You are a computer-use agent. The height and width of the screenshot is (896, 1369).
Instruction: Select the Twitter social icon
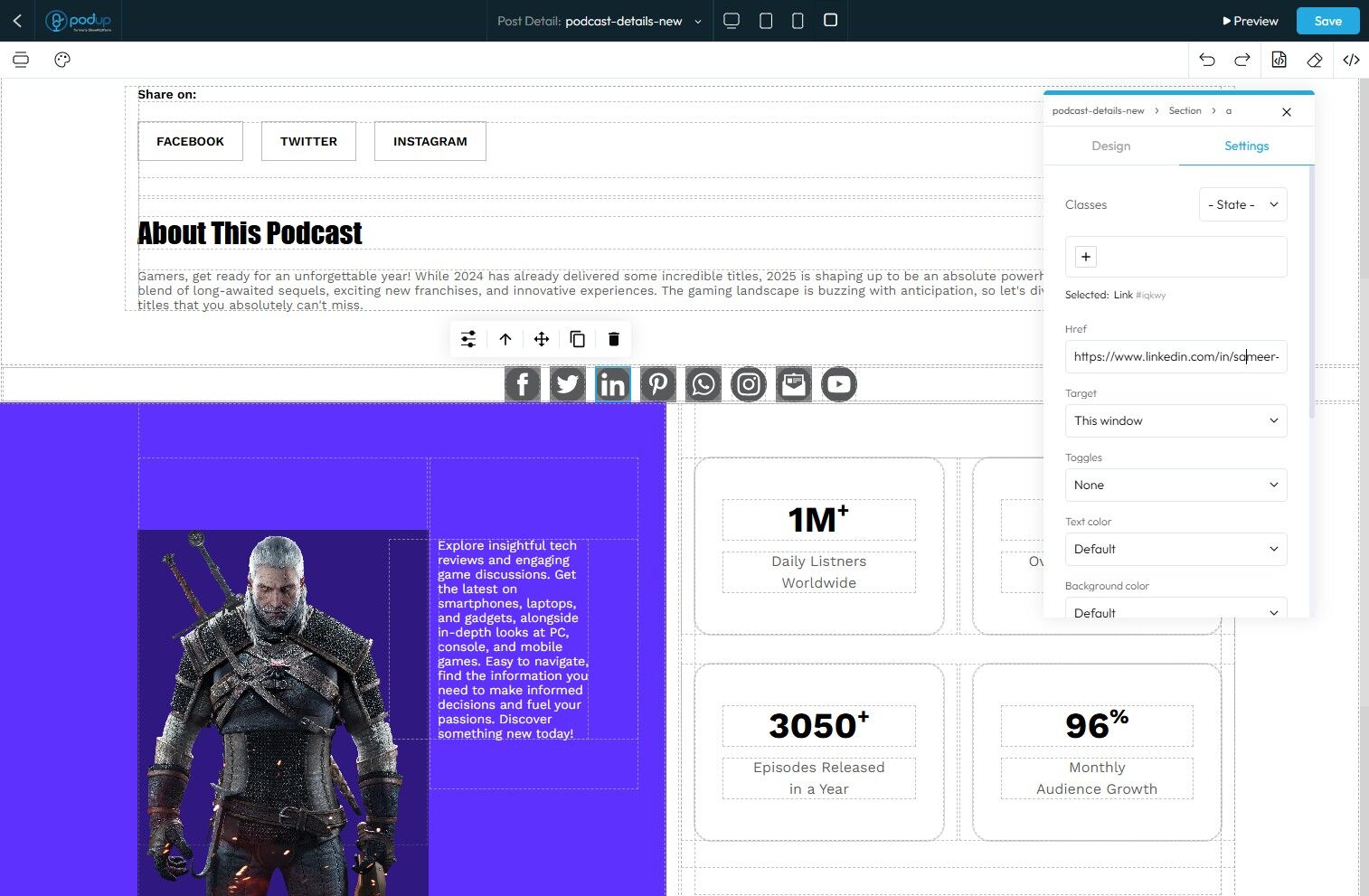click(568, 384)
